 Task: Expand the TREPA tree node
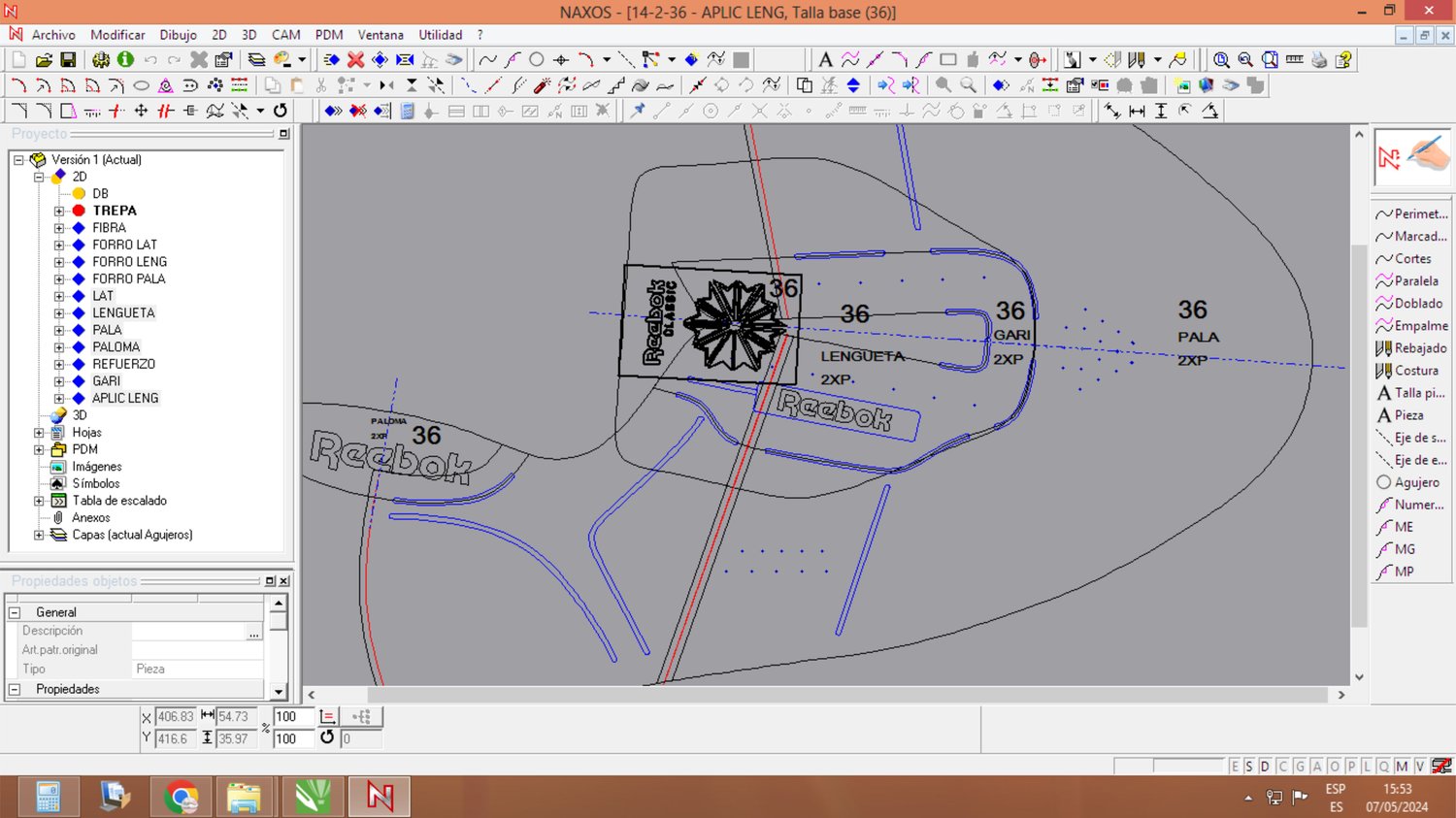(59, 211)
